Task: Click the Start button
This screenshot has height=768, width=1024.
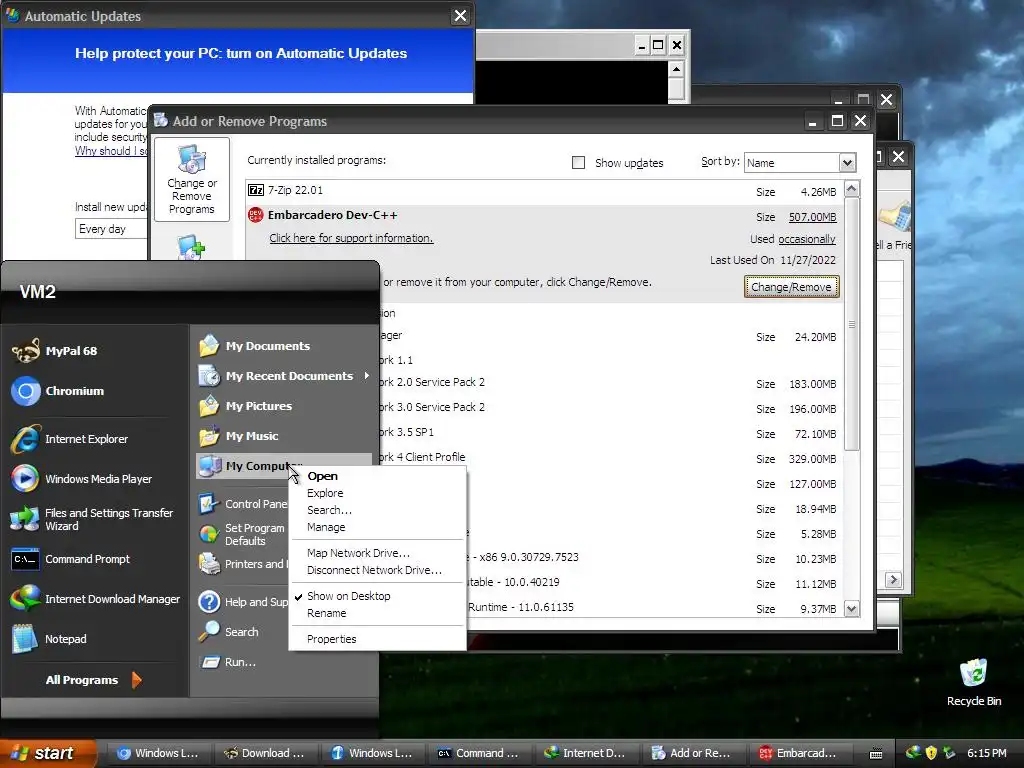Action: (x=48, y=753)
